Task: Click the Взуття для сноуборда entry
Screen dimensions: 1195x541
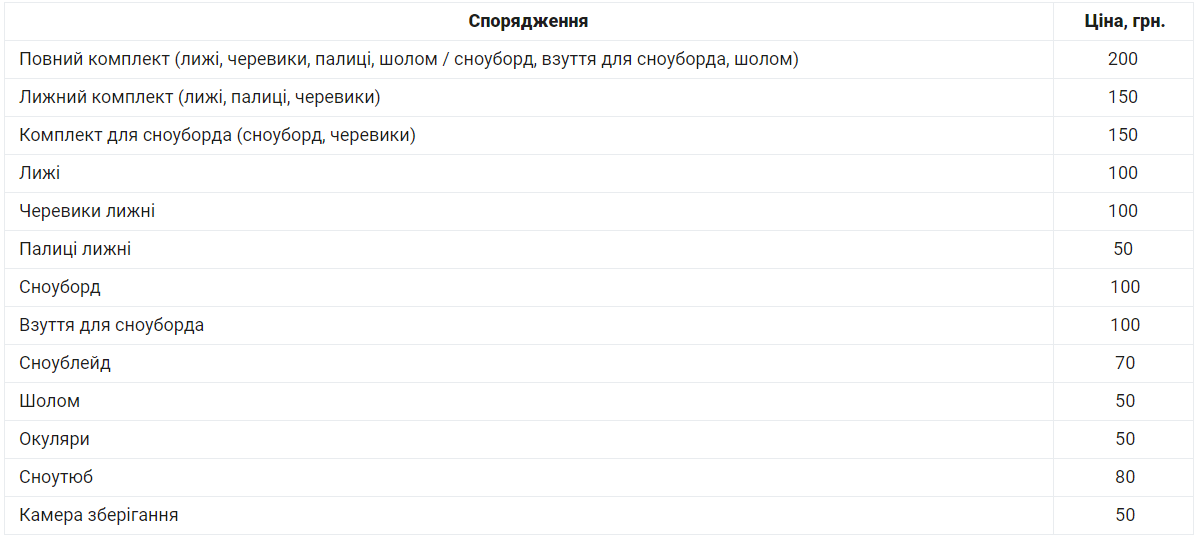Action: (112, 325)
